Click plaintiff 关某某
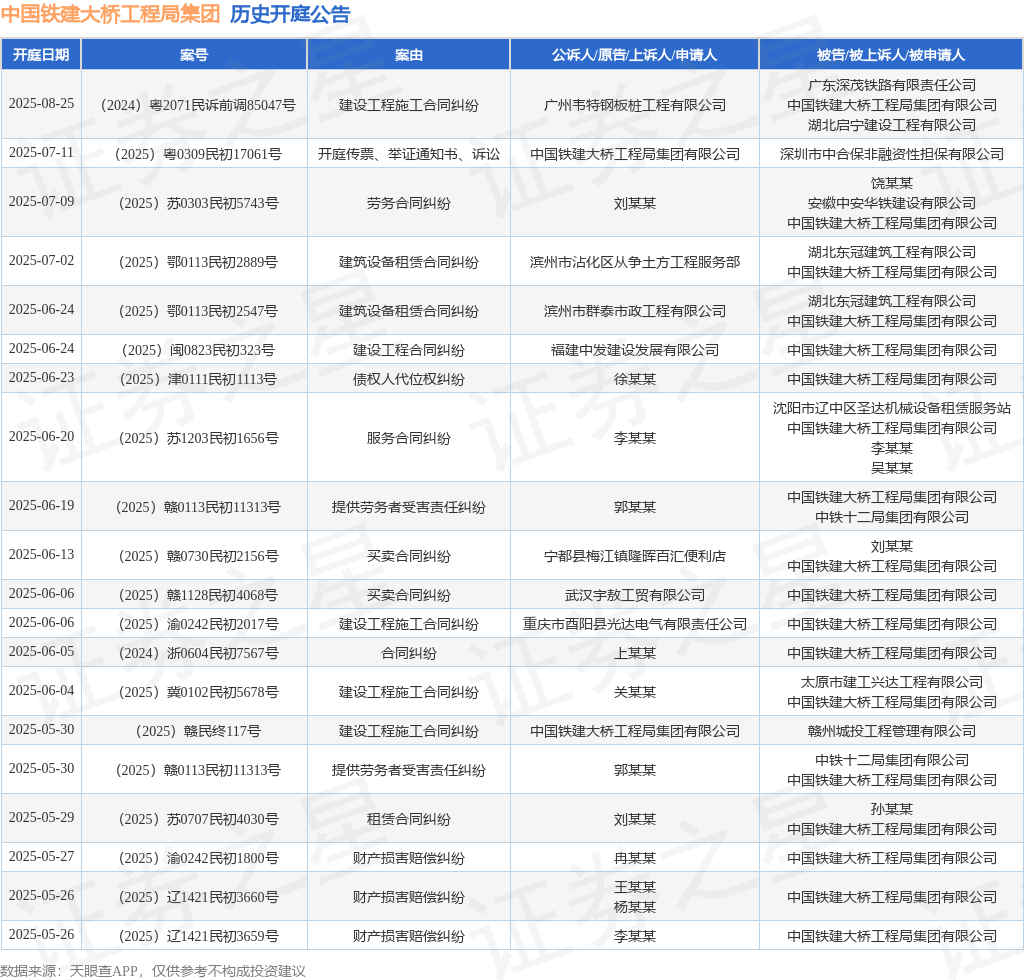The image size is (1024, 980). click(635, 692)
